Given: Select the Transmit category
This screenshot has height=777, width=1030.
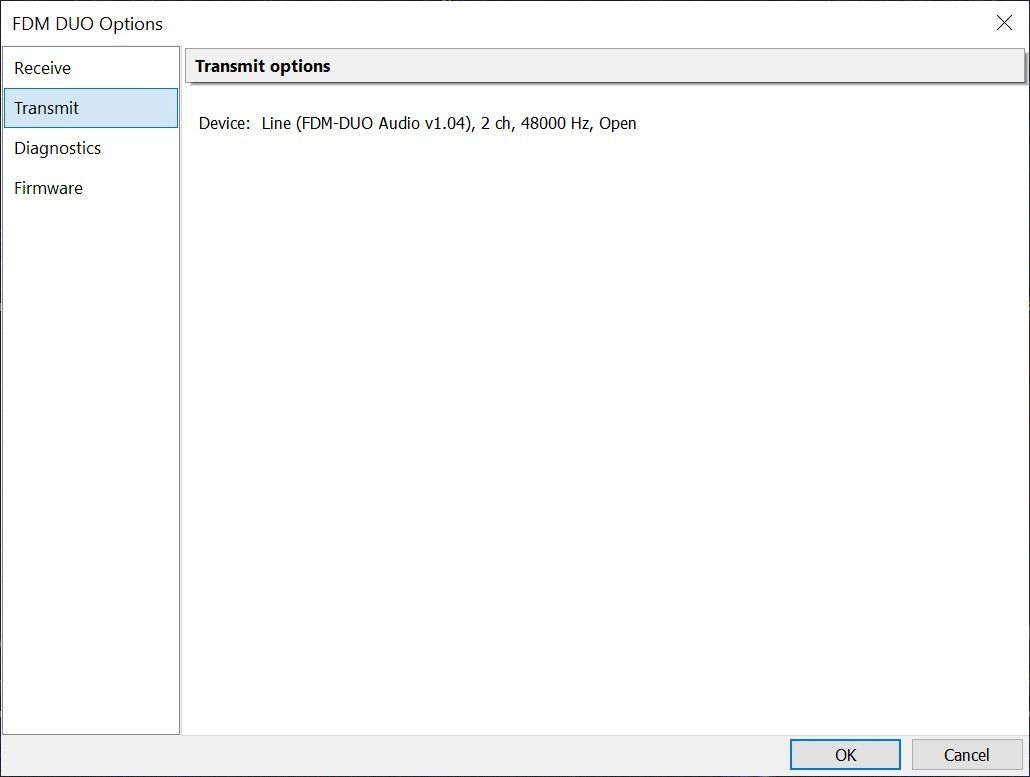Looking at the screenshot, I should pos(91,108).
